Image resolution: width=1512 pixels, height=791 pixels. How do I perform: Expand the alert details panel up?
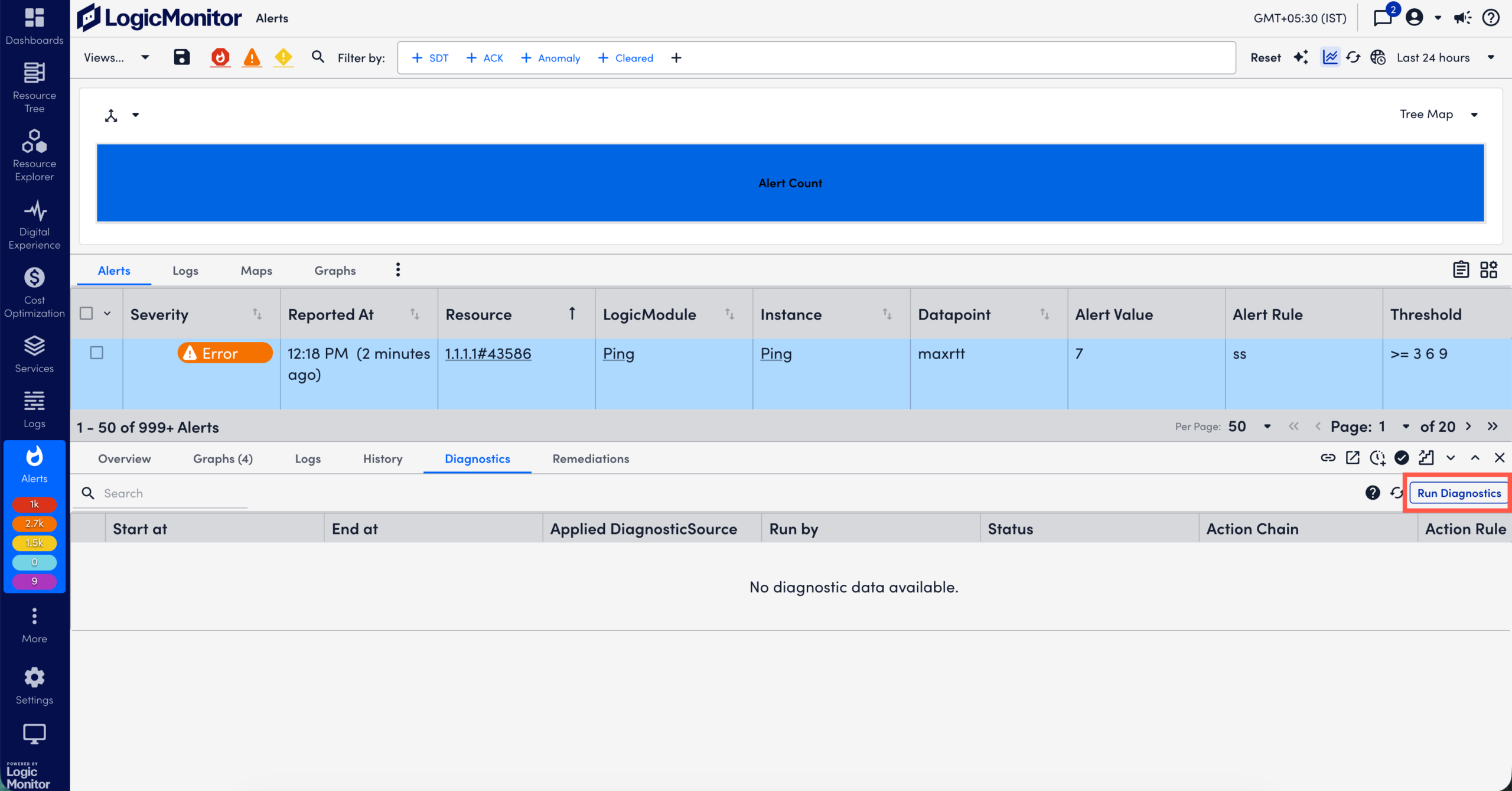[1475, 458]
